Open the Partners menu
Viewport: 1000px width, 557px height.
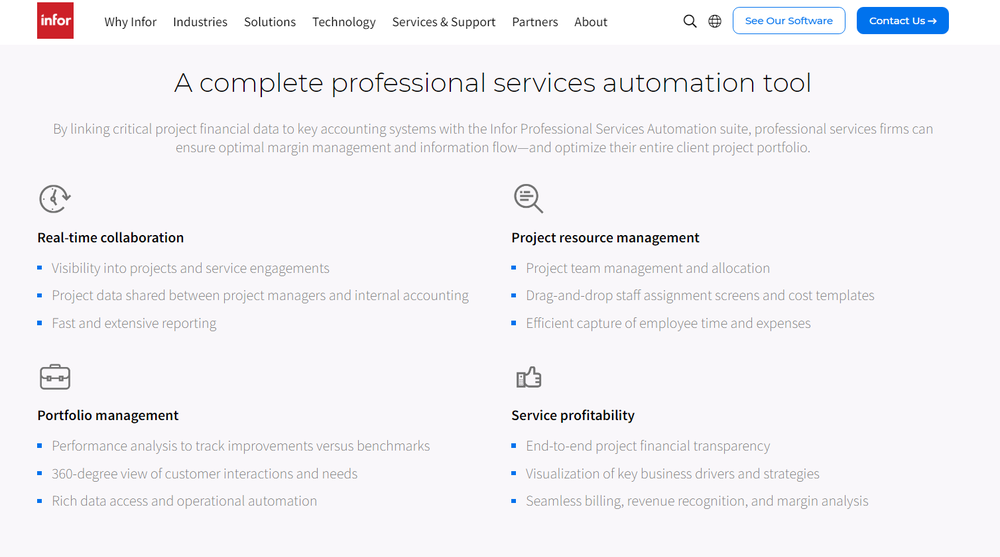tap(534, 22)
